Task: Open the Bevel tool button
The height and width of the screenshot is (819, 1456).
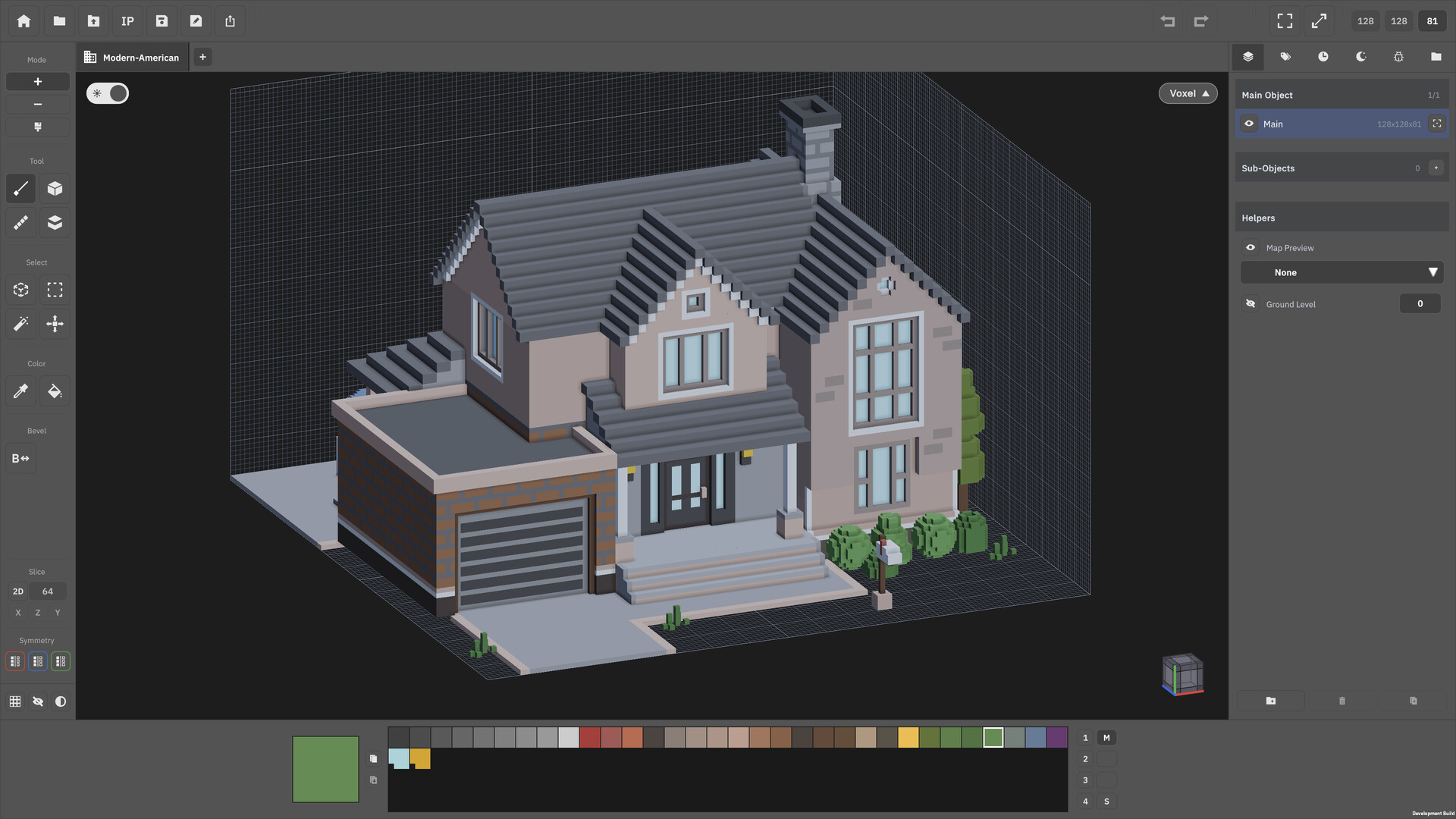Action: (x=20, y=458)
